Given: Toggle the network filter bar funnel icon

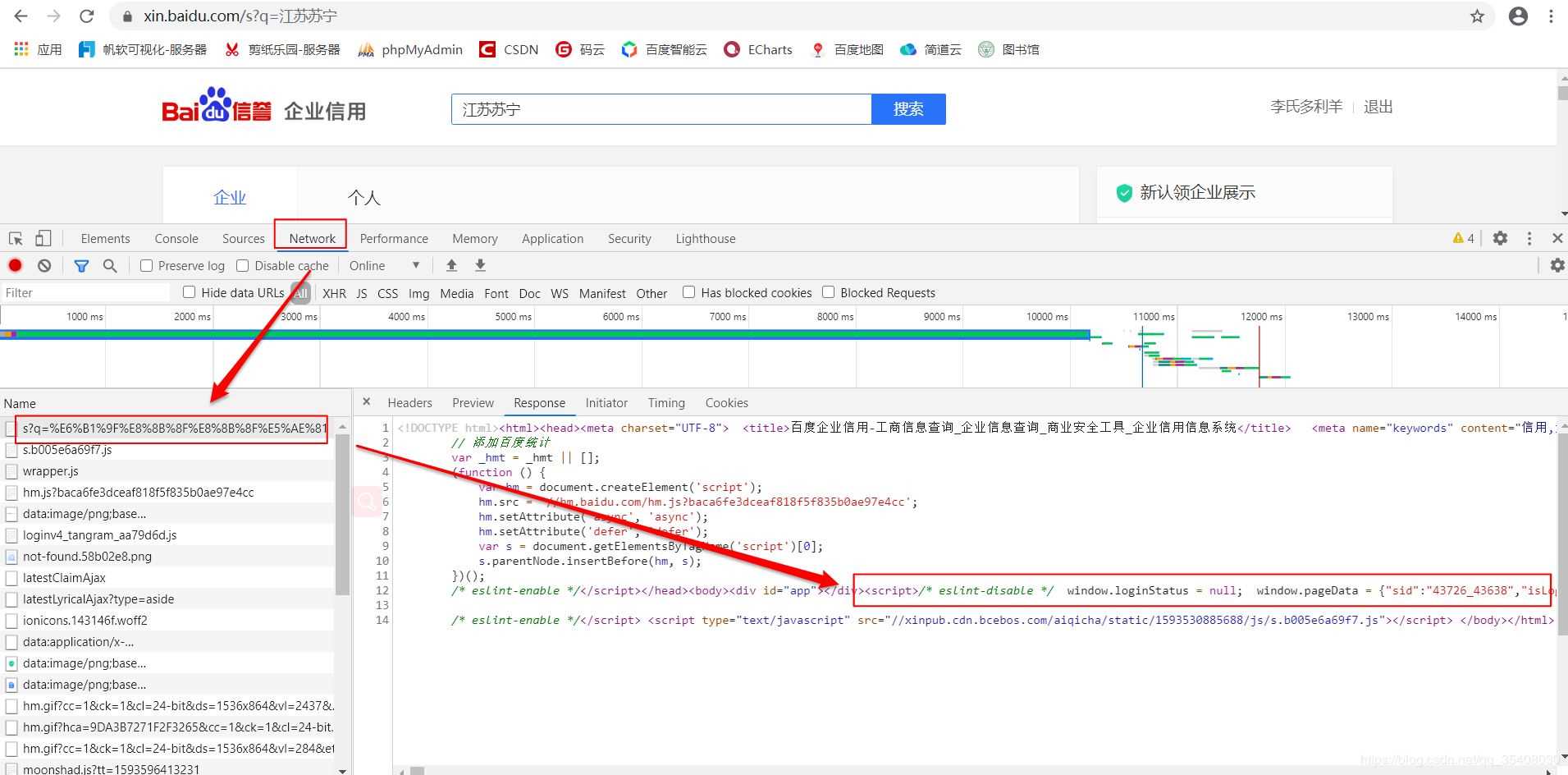Looking at the screenshot, I should click(x=81, y=265).
